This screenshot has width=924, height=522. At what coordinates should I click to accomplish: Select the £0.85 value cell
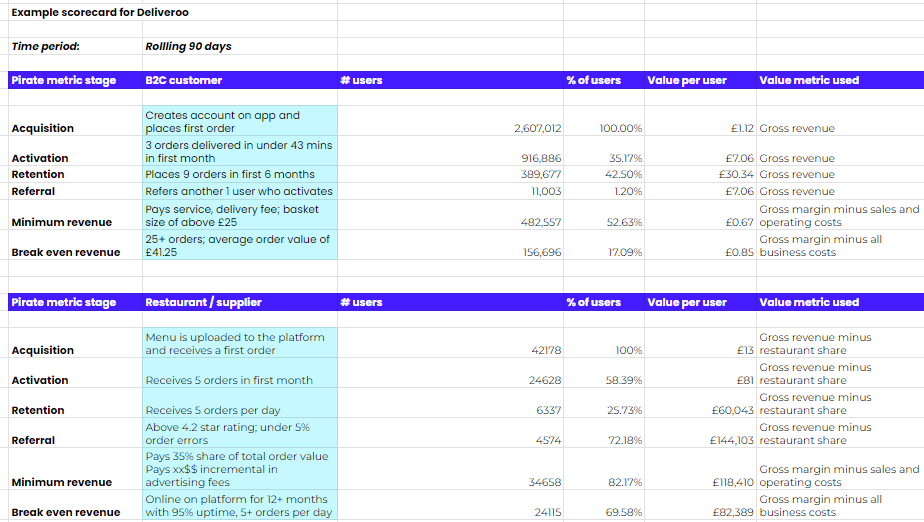coord(701,245)
